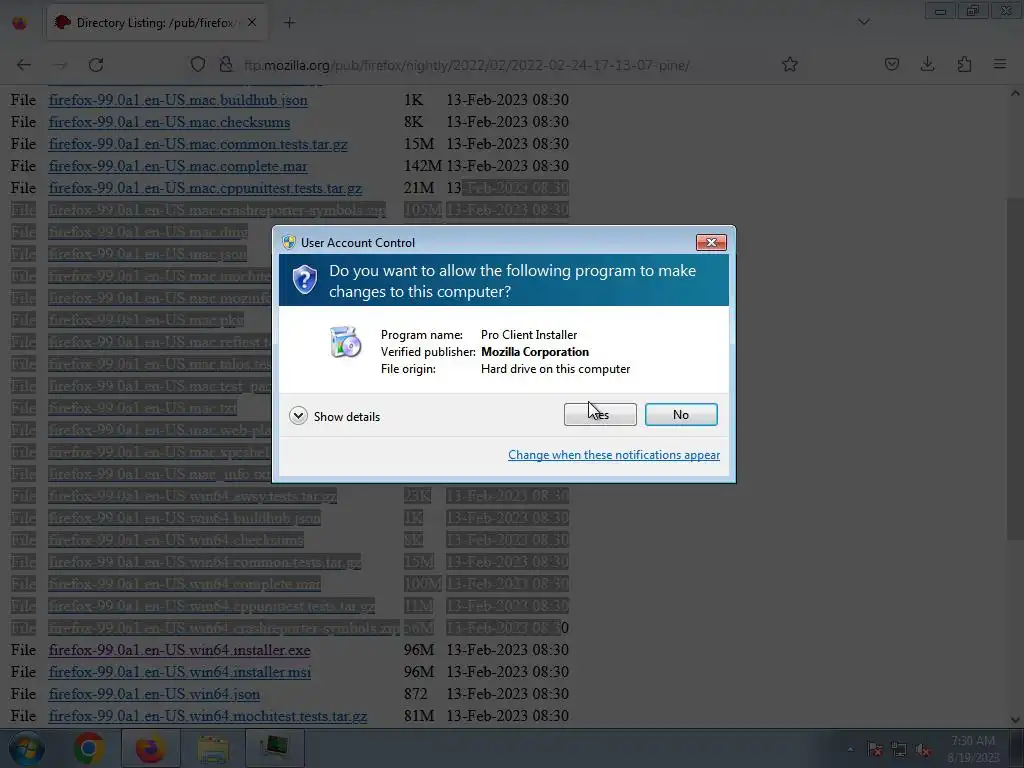The height and width of the screenshot is (768, 1024).
Task: Show hidden tray icons arrow
Action: point(850,749)
